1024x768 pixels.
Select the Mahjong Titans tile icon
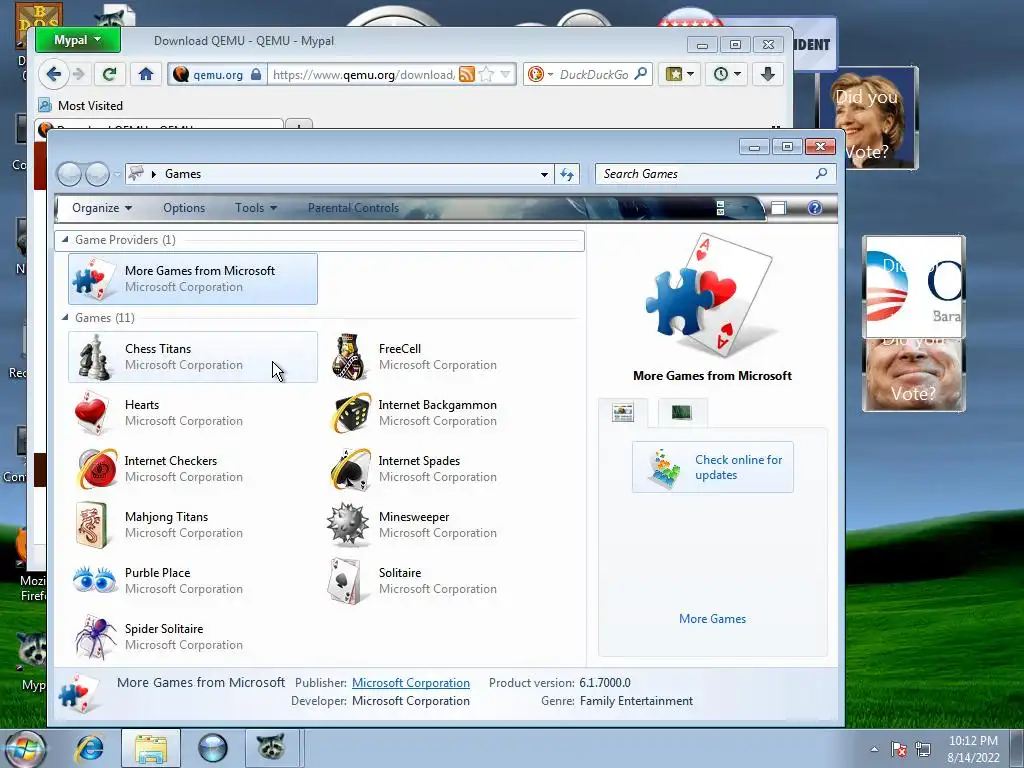click(x=91, y=524)
